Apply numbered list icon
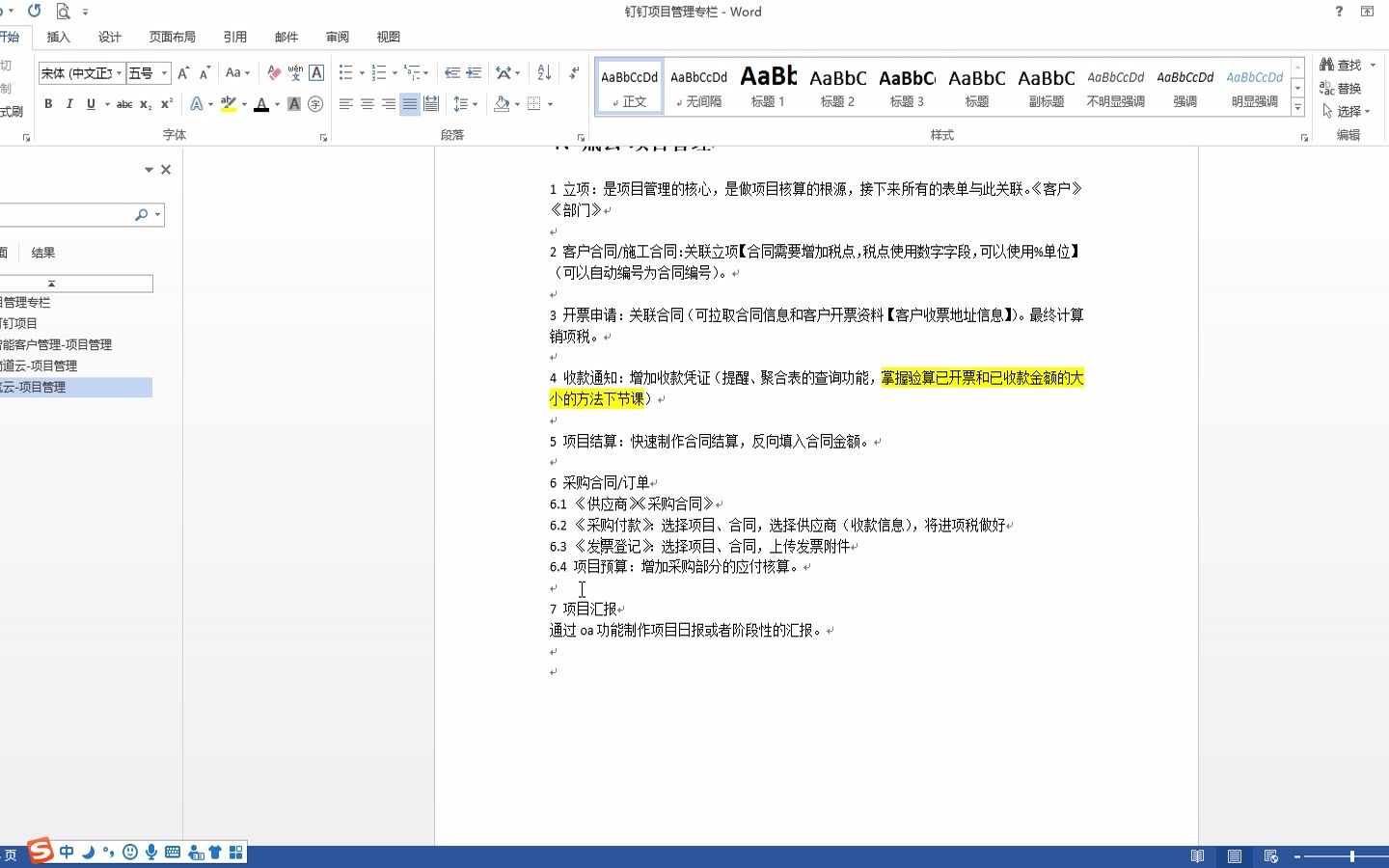 coord(379,73)
